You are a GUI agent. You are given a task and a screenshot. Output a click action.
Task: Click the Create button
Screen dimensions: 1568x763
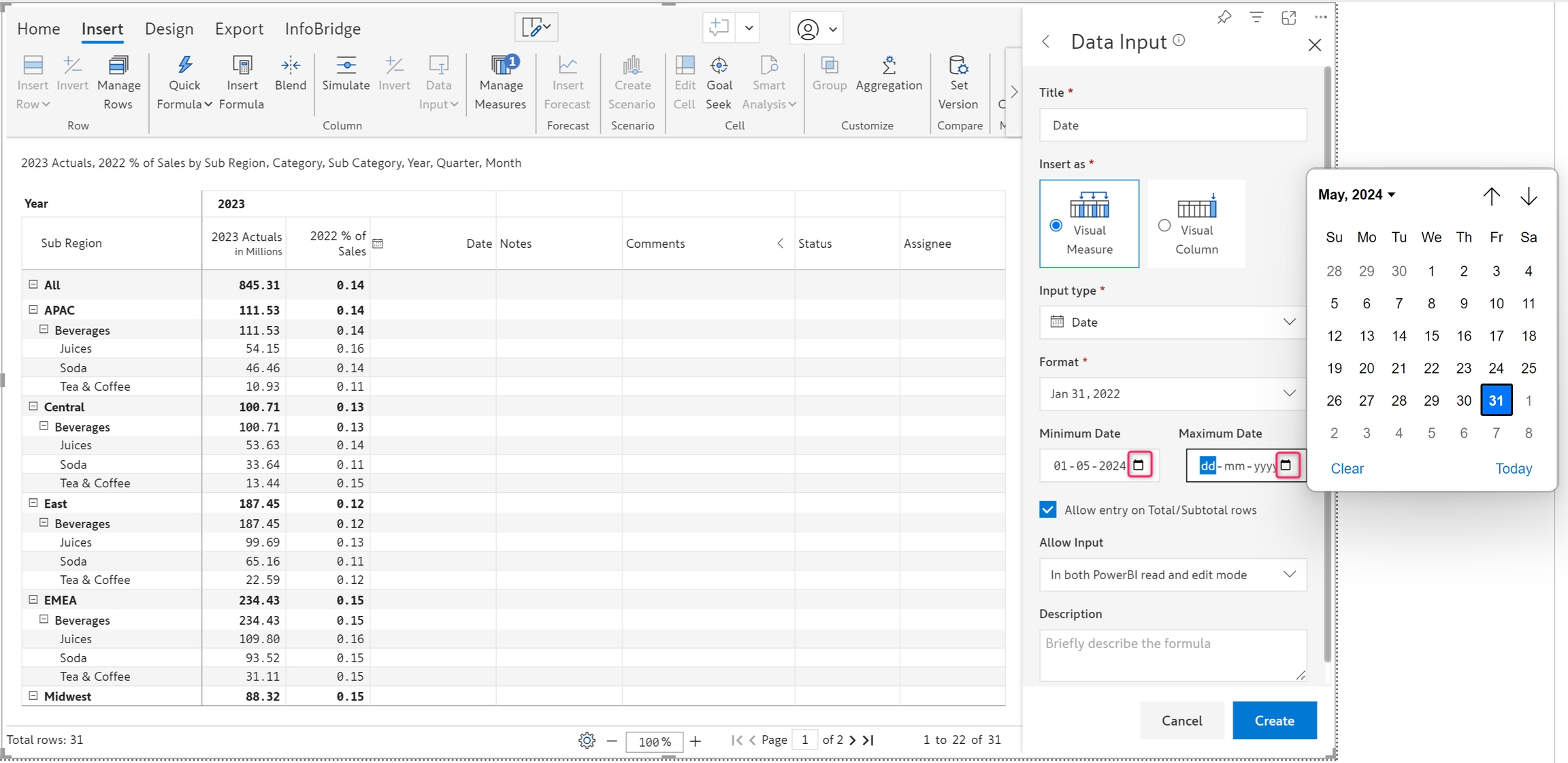(1274, 720)
